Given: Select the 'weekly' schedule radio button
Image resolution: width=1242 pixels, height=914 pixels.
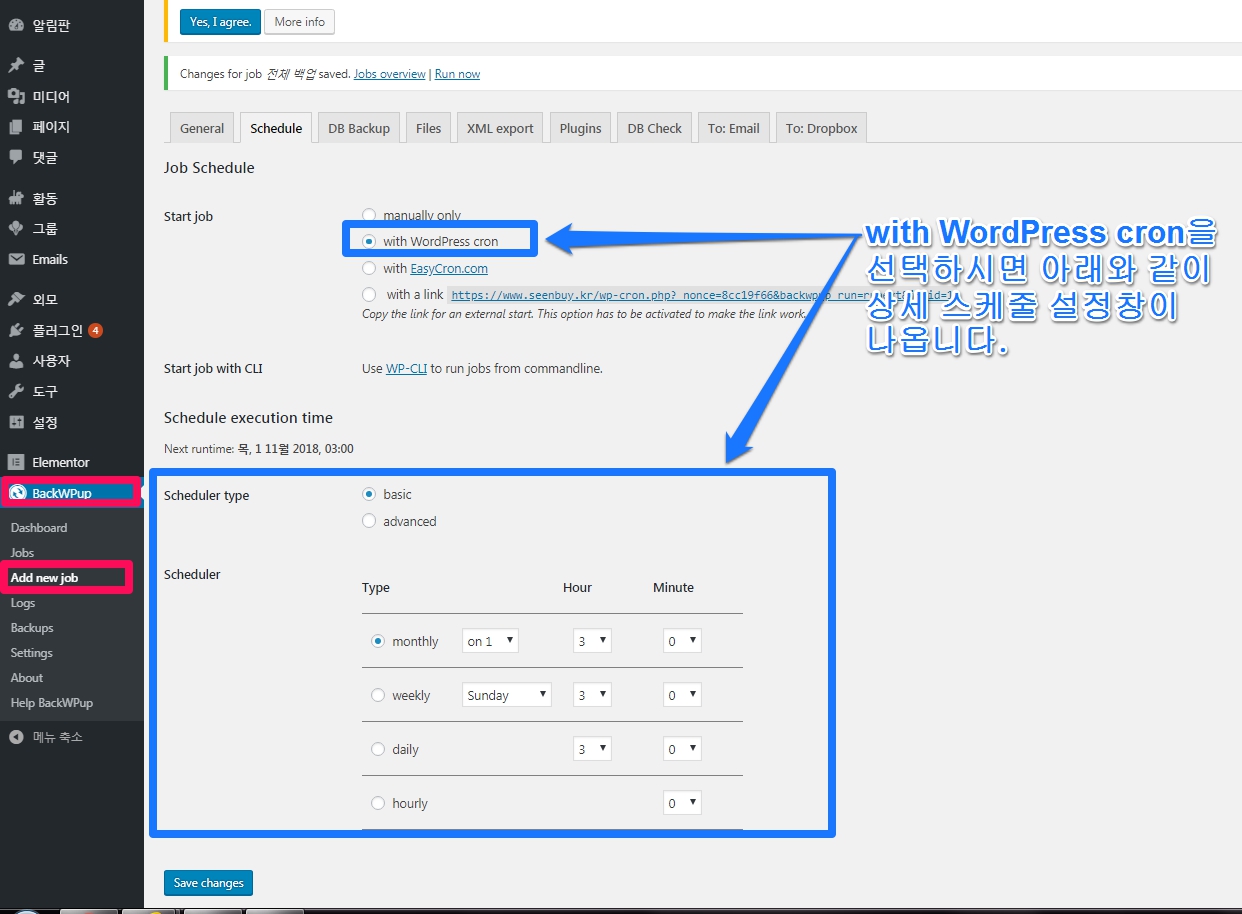Looking at the screenshot, I should (378, 695).
